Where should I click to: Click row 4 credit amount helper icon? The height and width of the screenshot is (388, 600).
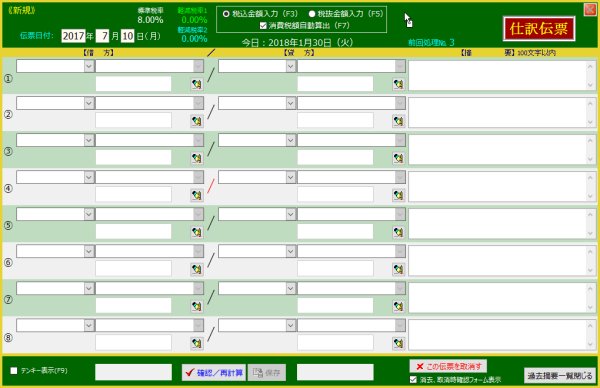click(398, 195)
